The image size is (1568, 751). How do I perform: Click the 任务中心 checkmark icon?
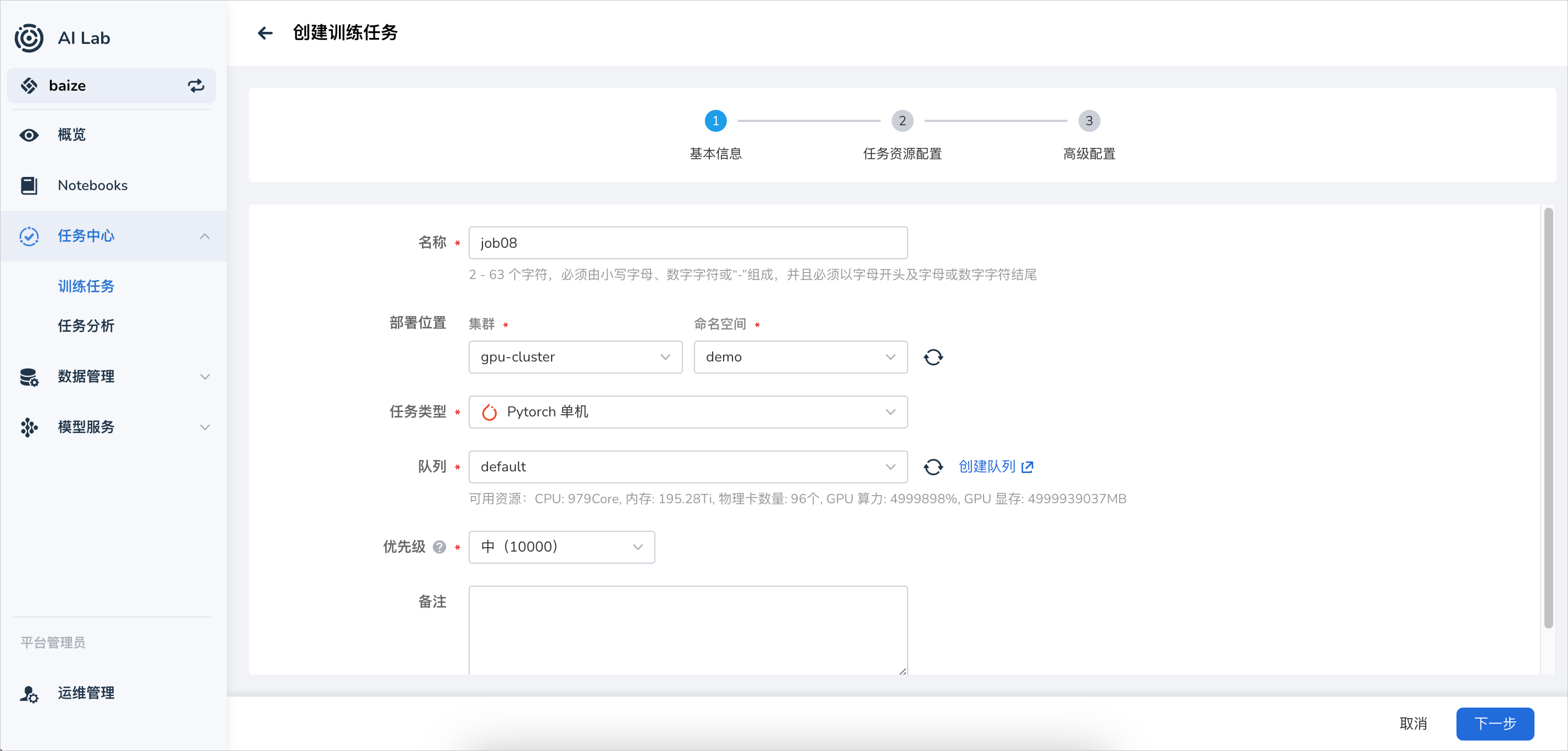pyautogui.click(x=29, y=236)
